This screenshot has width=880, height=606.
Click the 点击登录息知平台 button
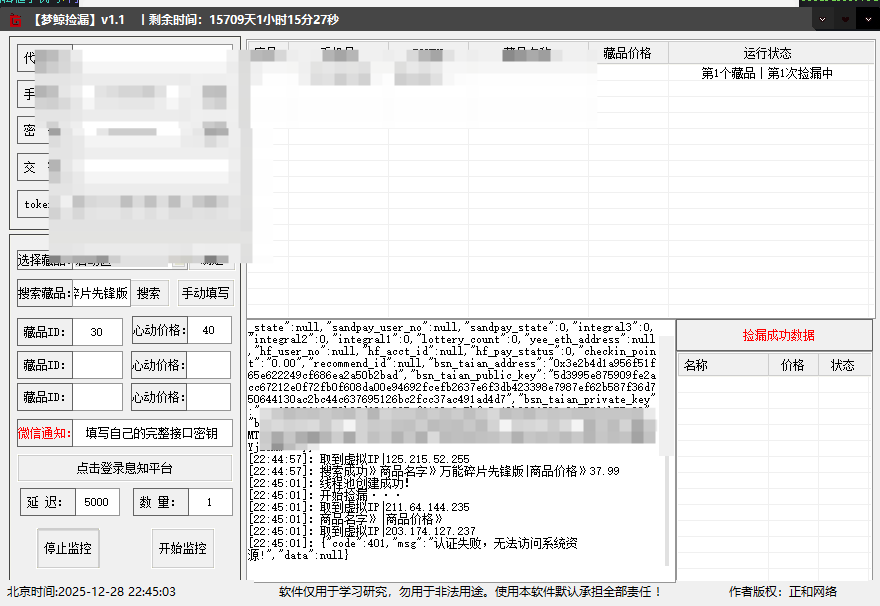[125, 468]
